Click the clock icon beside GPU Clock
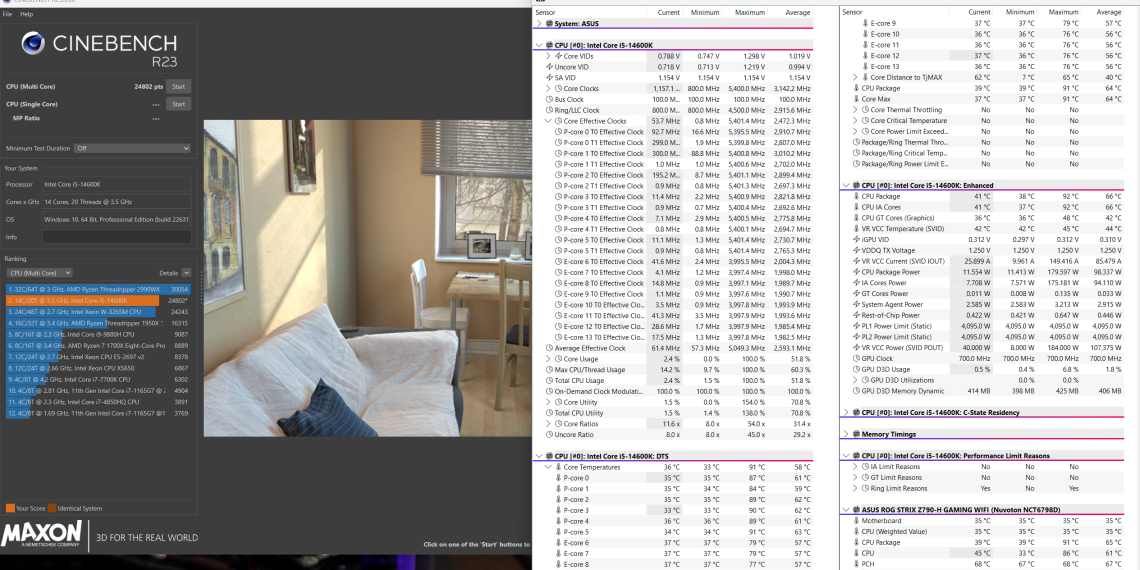The height and width of the screenshot is (570, 1140). click(856, 358)
